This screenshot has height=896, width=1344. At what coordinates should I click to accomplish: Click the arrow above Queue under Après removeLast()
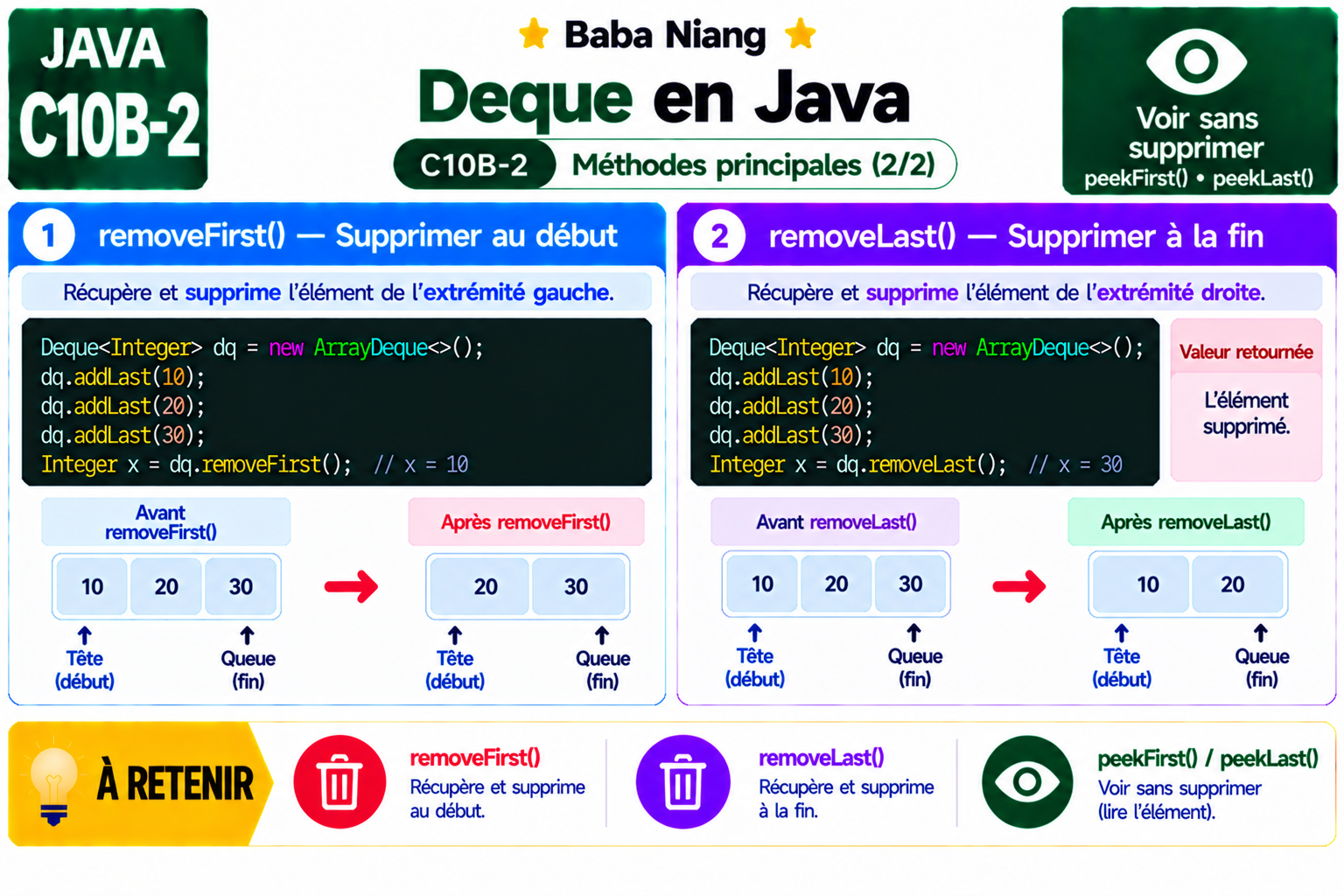pyautogui.click(x=1261, y=633)
